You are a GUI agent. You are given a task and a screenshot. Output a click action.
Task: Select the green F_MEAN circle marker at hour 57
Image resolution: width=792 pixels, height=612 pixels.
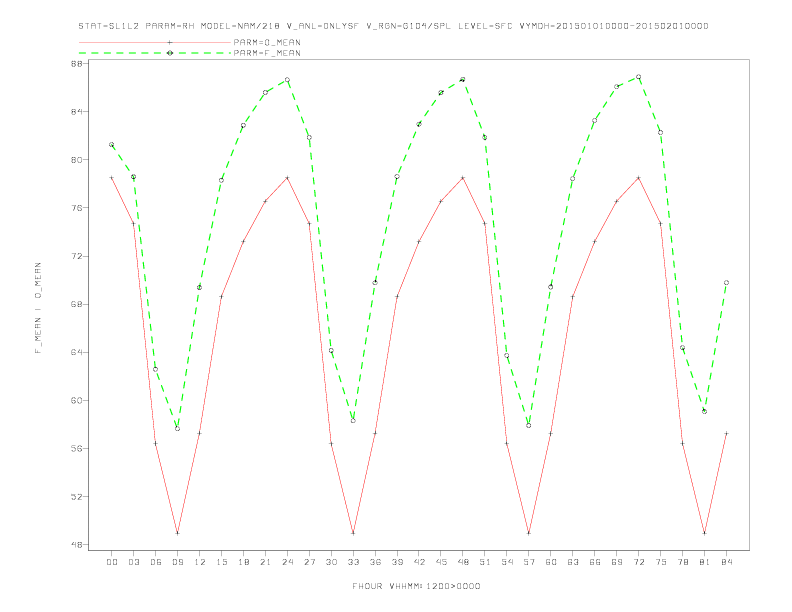(x=529, y=426)
